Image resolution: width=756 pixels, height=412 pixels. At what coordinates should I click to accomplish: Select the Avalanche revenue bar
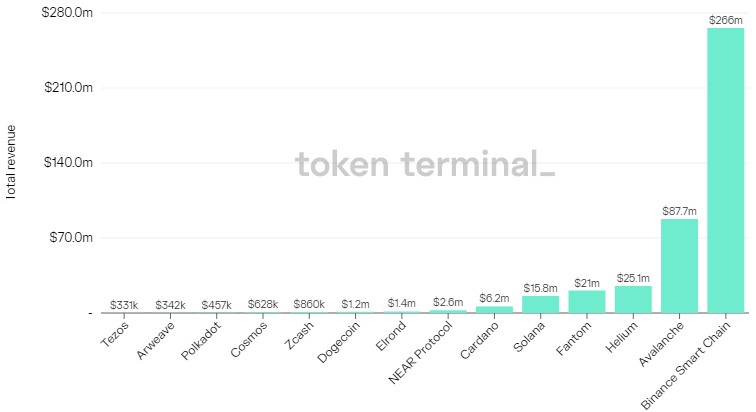(x=679, y=265)
